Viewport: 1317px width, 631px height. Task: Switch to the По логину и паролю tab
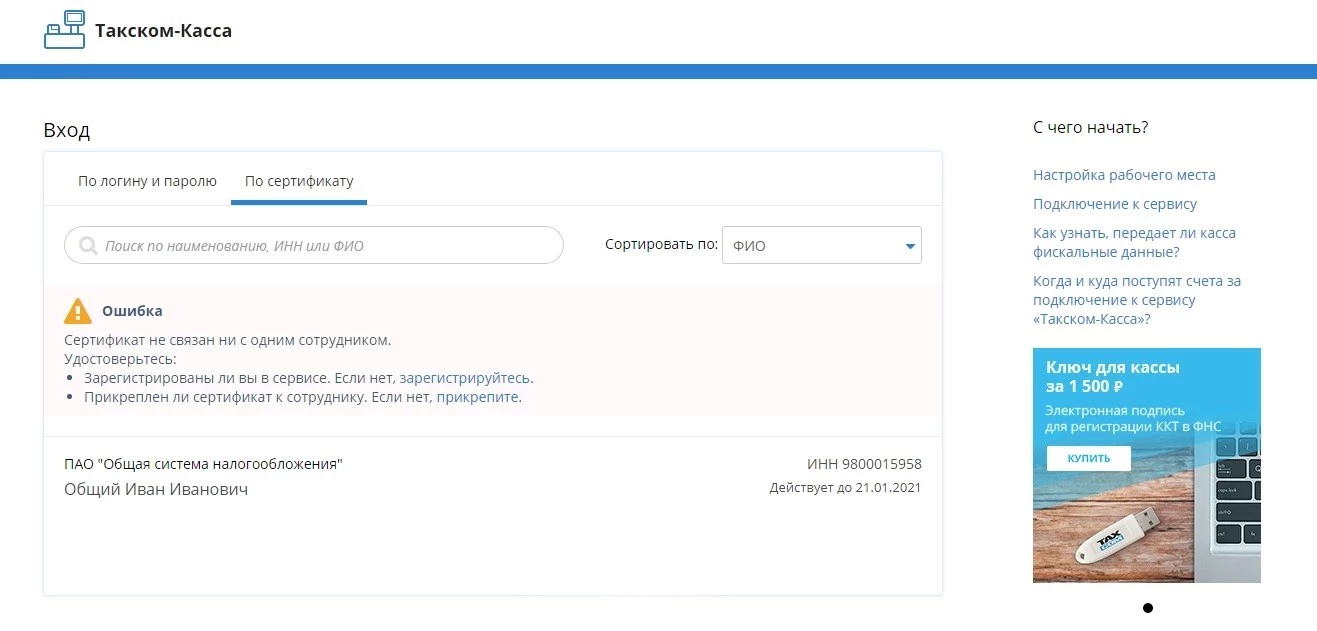tap(147, 181)
